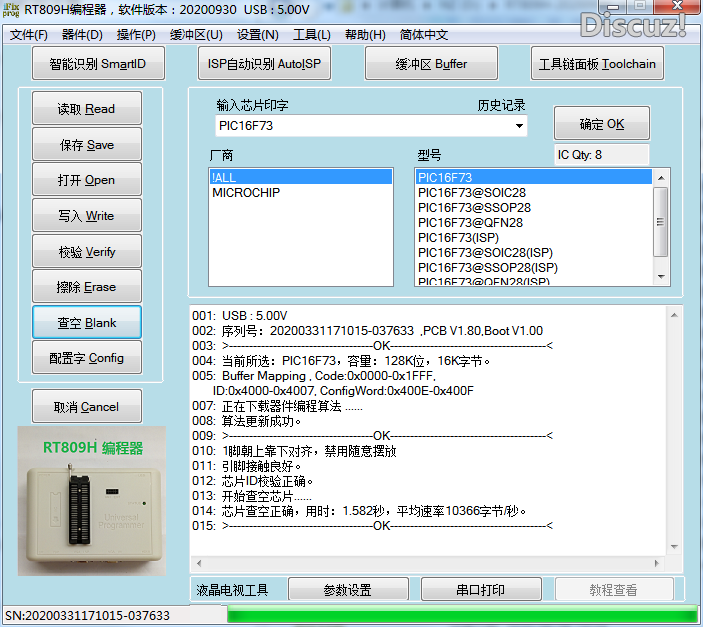Click the ISP自动识别 AutoISP button

click(264, 64)
